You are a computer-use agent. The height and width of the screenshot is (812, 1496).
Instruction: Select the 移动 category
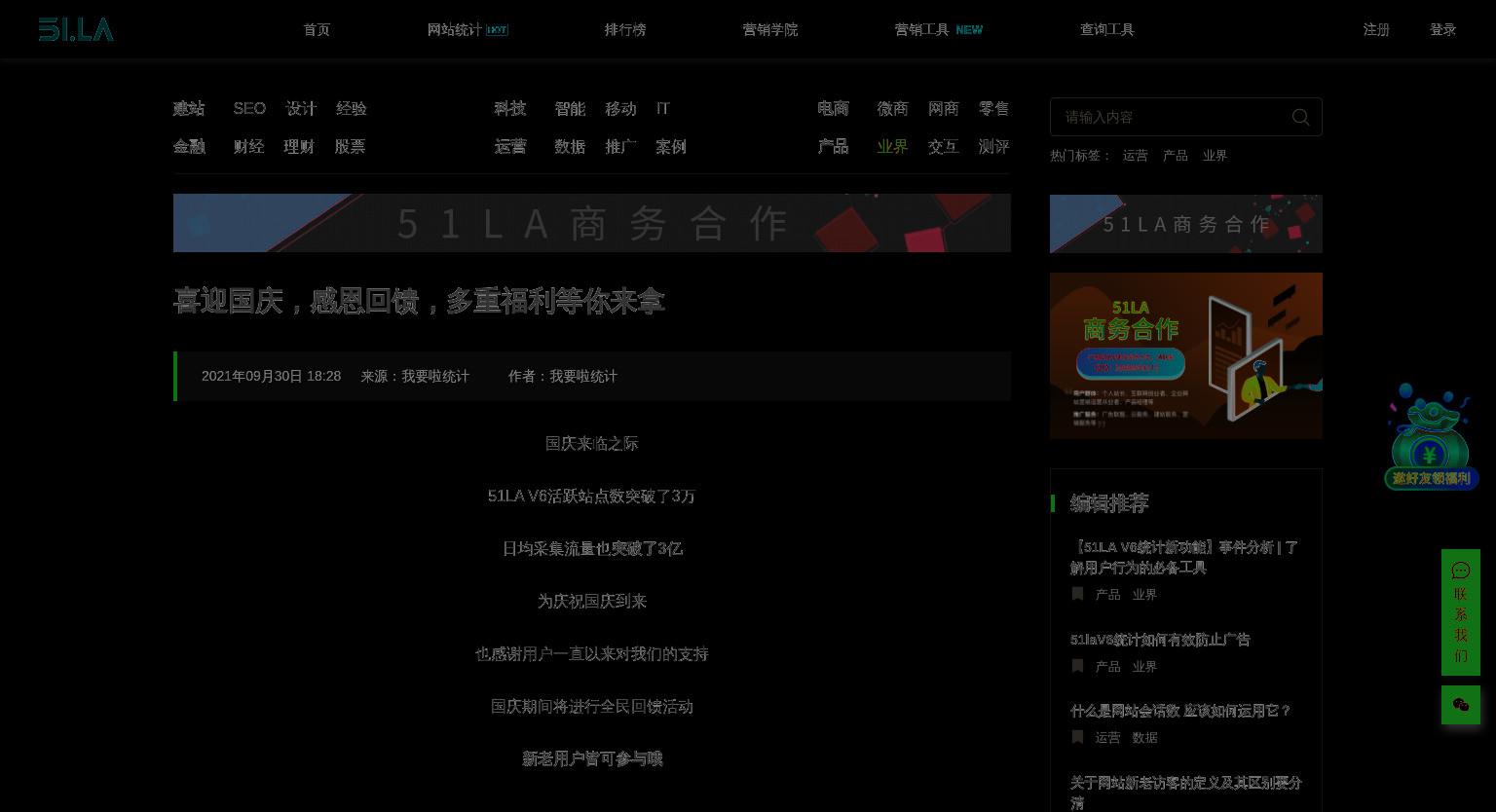click(x=620, y=108)
